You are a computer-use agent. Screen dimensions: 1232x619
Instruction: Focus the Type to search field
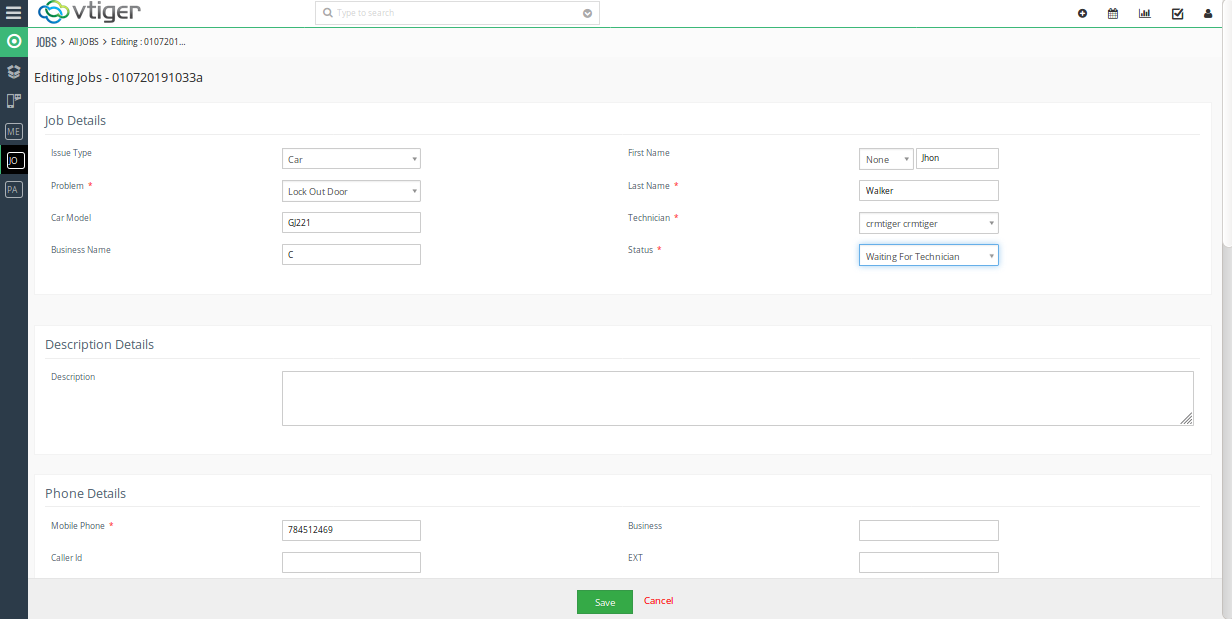pos(456,13)
